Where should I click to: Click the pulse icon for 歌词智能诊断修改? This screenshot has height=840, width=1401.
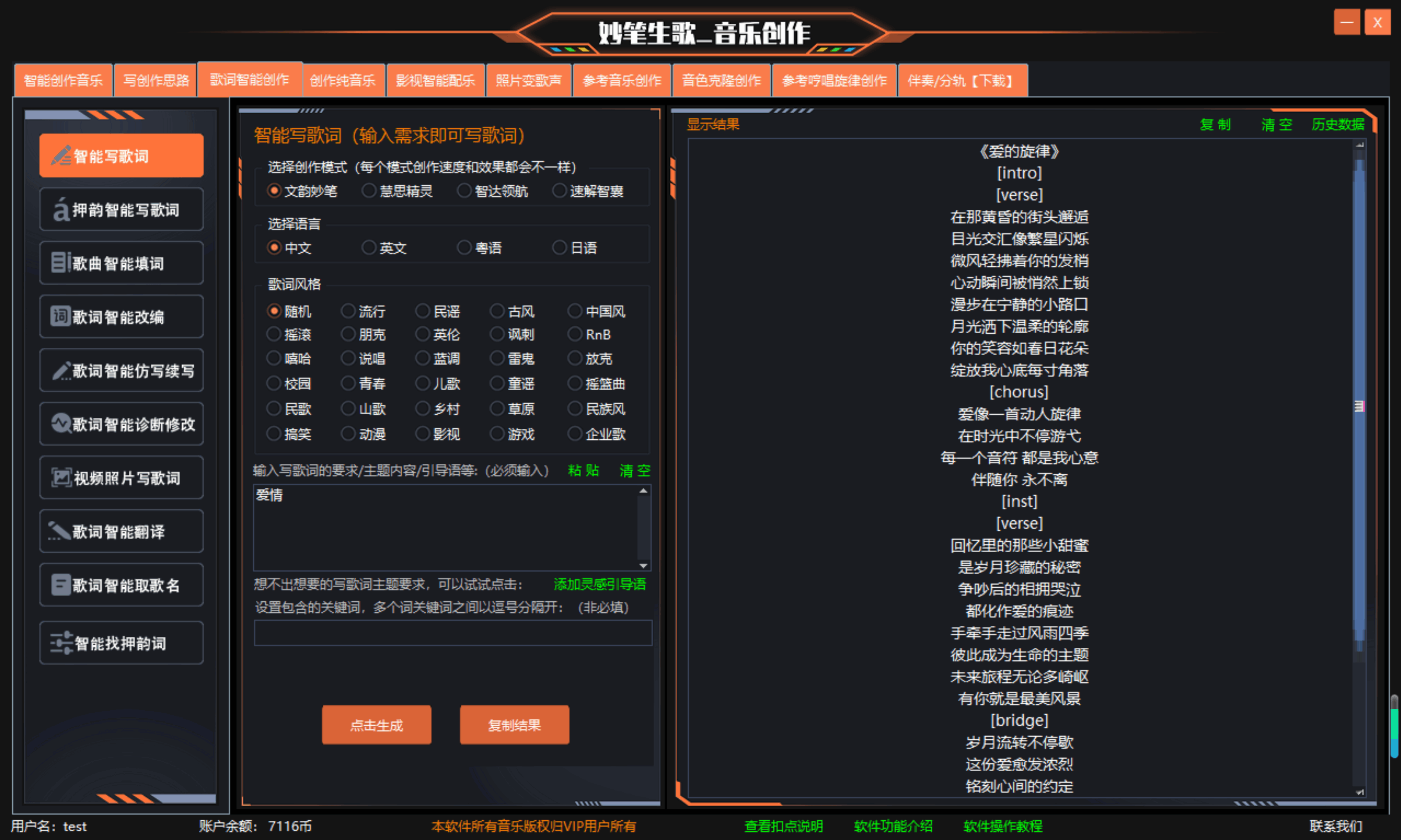click(x=60, y=424)
